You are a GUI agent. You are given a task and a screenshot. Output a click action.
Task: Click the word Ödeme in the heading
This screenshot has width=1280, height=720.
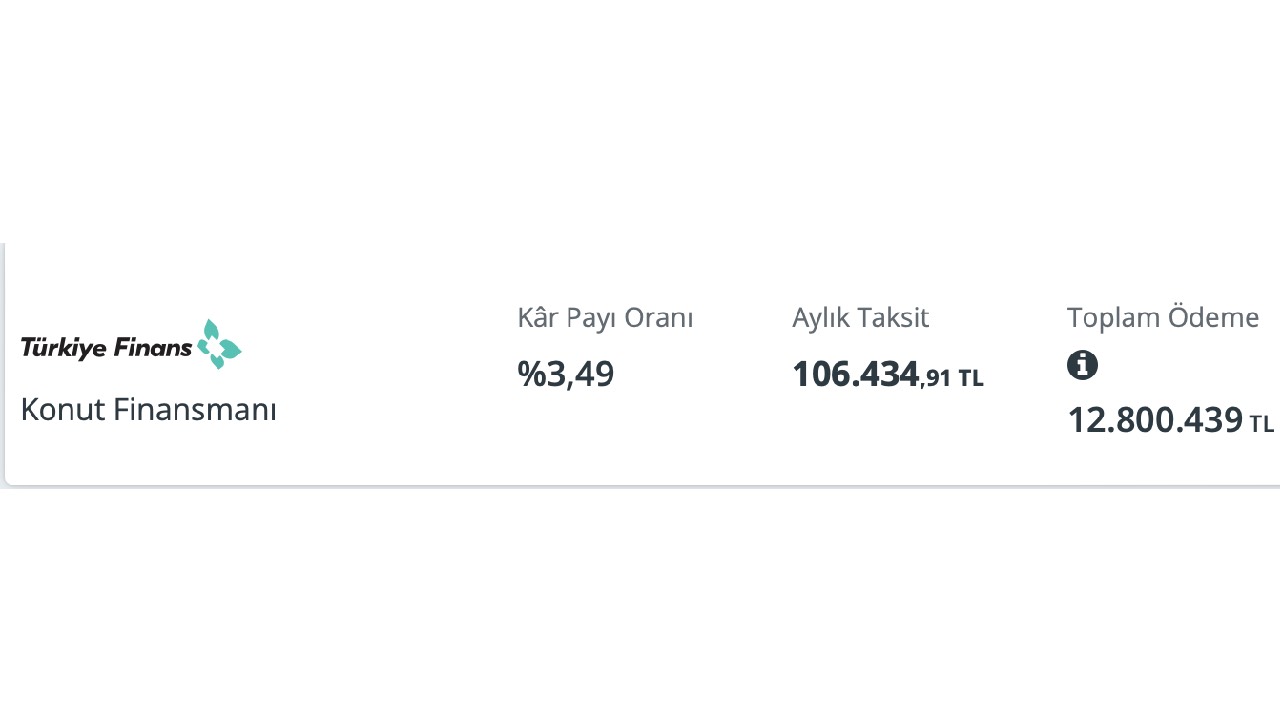[1213, 317]
